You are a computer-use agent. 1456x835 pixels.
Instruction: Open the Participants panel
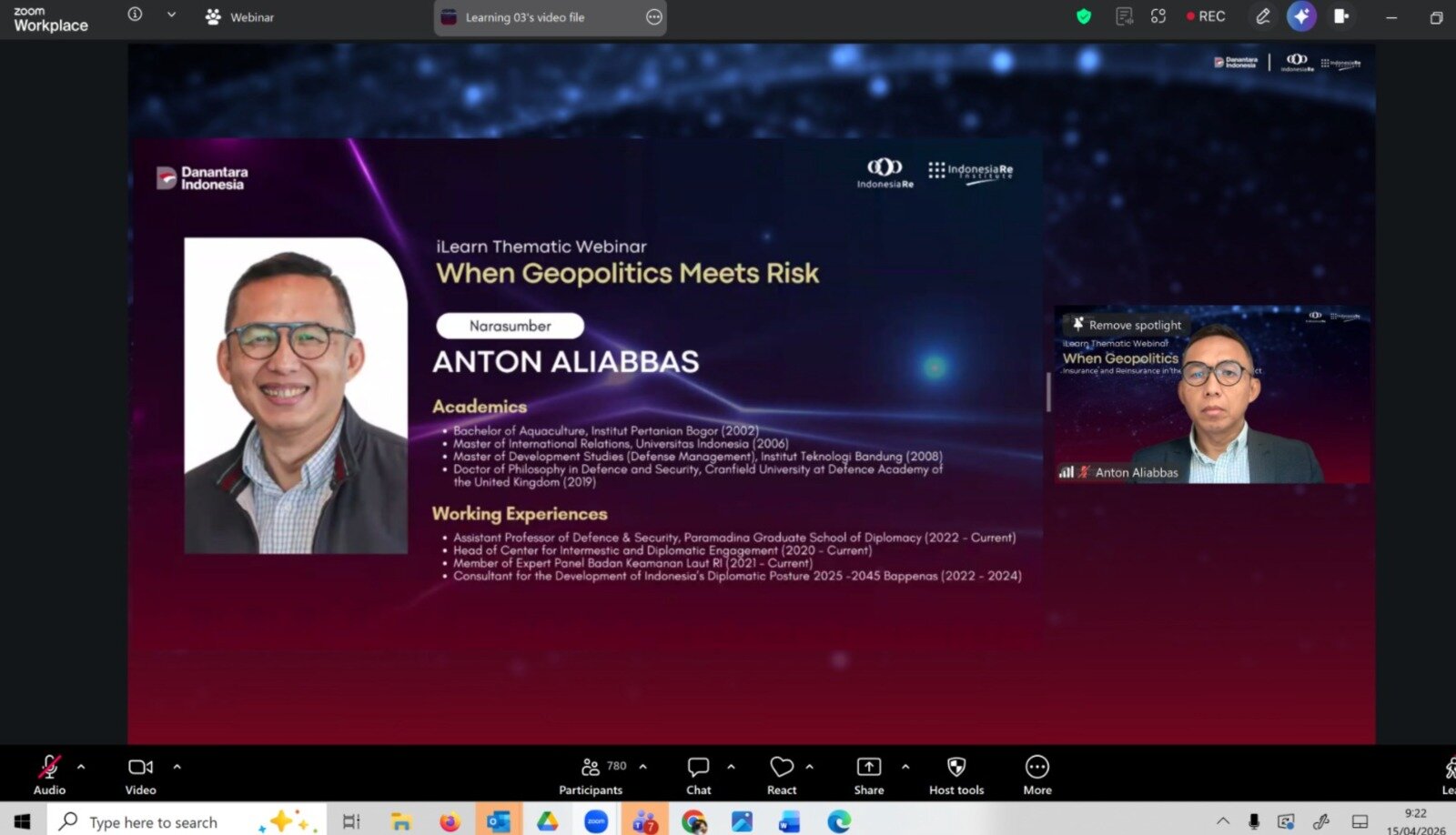[591, 776]
